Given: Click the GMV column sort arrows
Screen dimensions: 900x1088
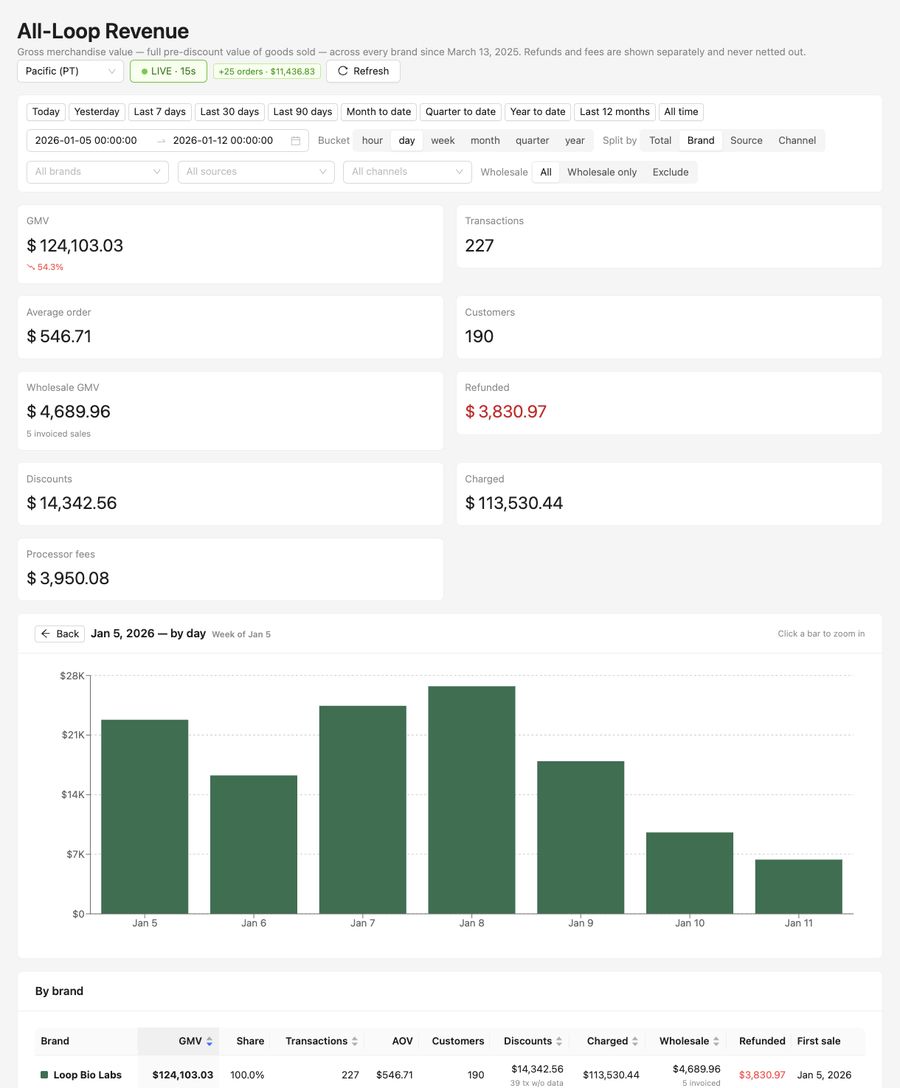Looking at the screenshot, I should coord(210,1041).
